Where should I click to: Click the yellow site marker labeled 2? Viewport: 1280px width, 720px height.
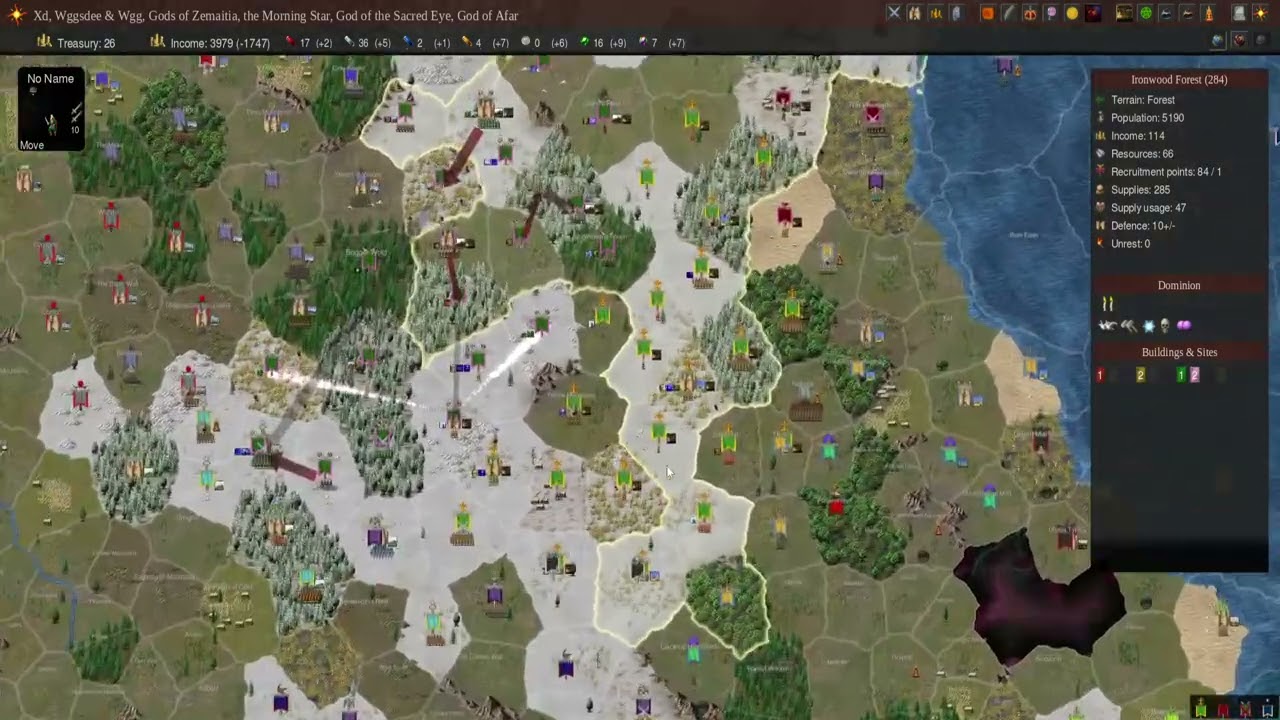pyautogui.click(x=1140, y=375)
